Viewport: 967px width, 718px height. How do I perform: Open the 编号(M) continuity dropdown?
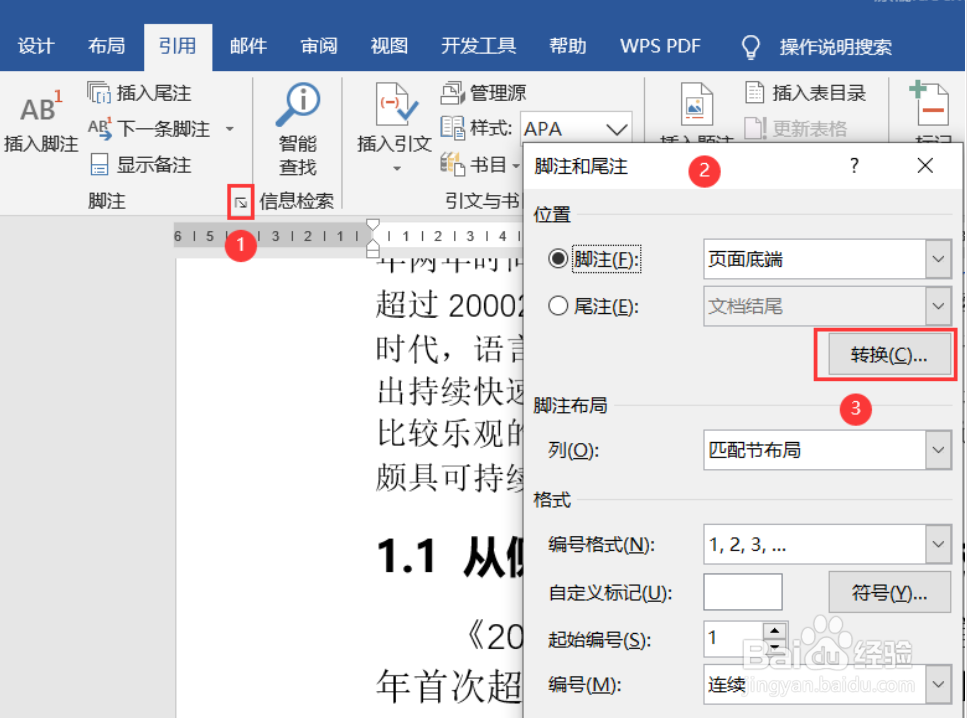click(937, 685)
